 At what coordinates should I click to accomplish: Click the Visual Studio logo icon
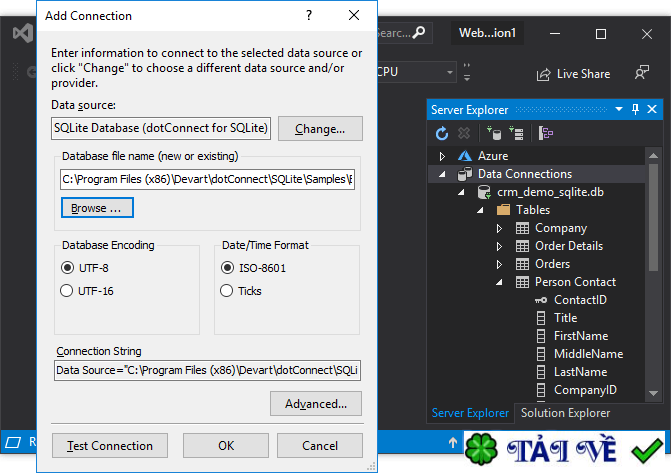click(x=23, y=33)
